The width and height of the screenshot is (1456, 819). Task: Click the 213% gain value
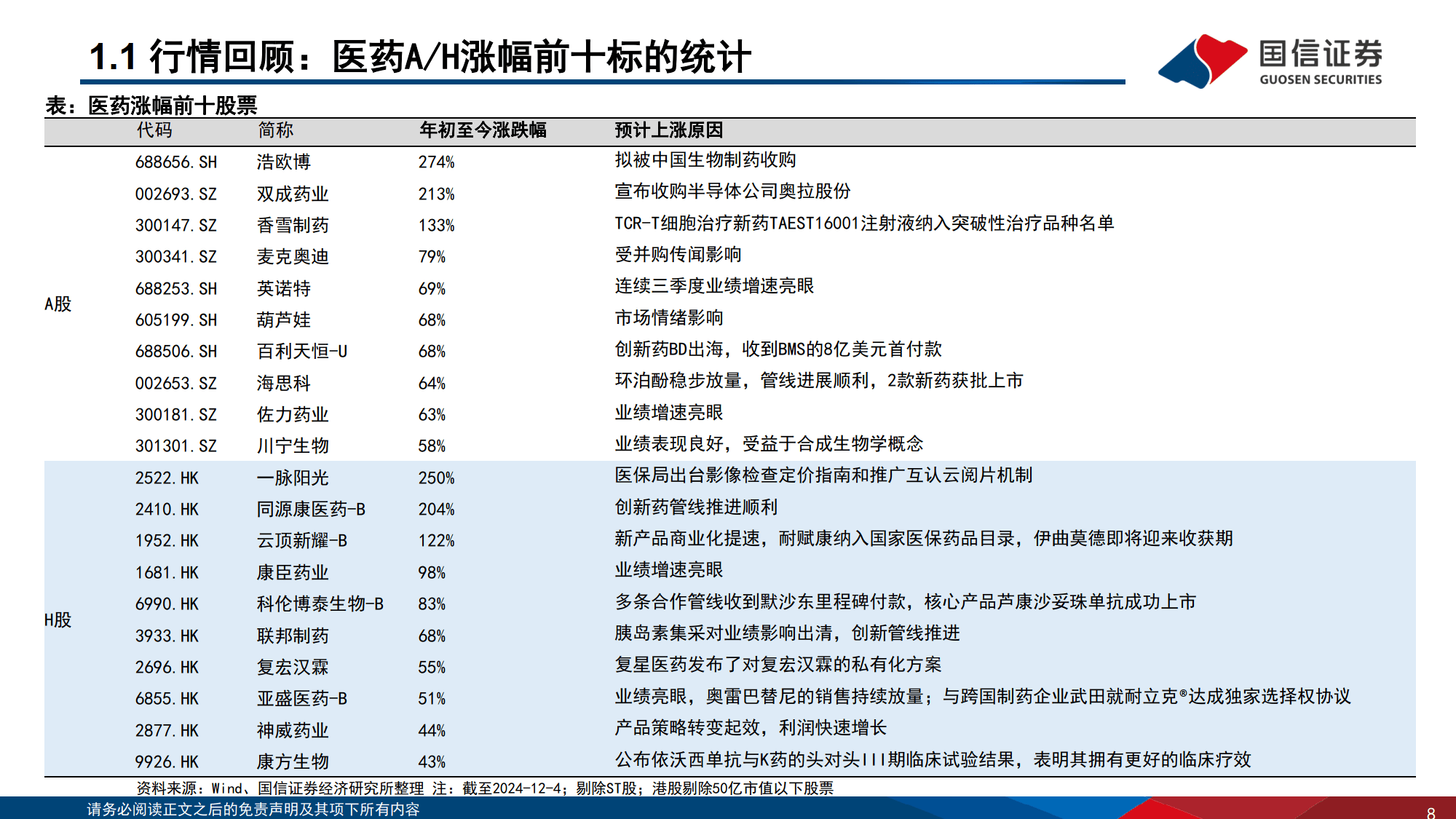(x=436, y=194)
